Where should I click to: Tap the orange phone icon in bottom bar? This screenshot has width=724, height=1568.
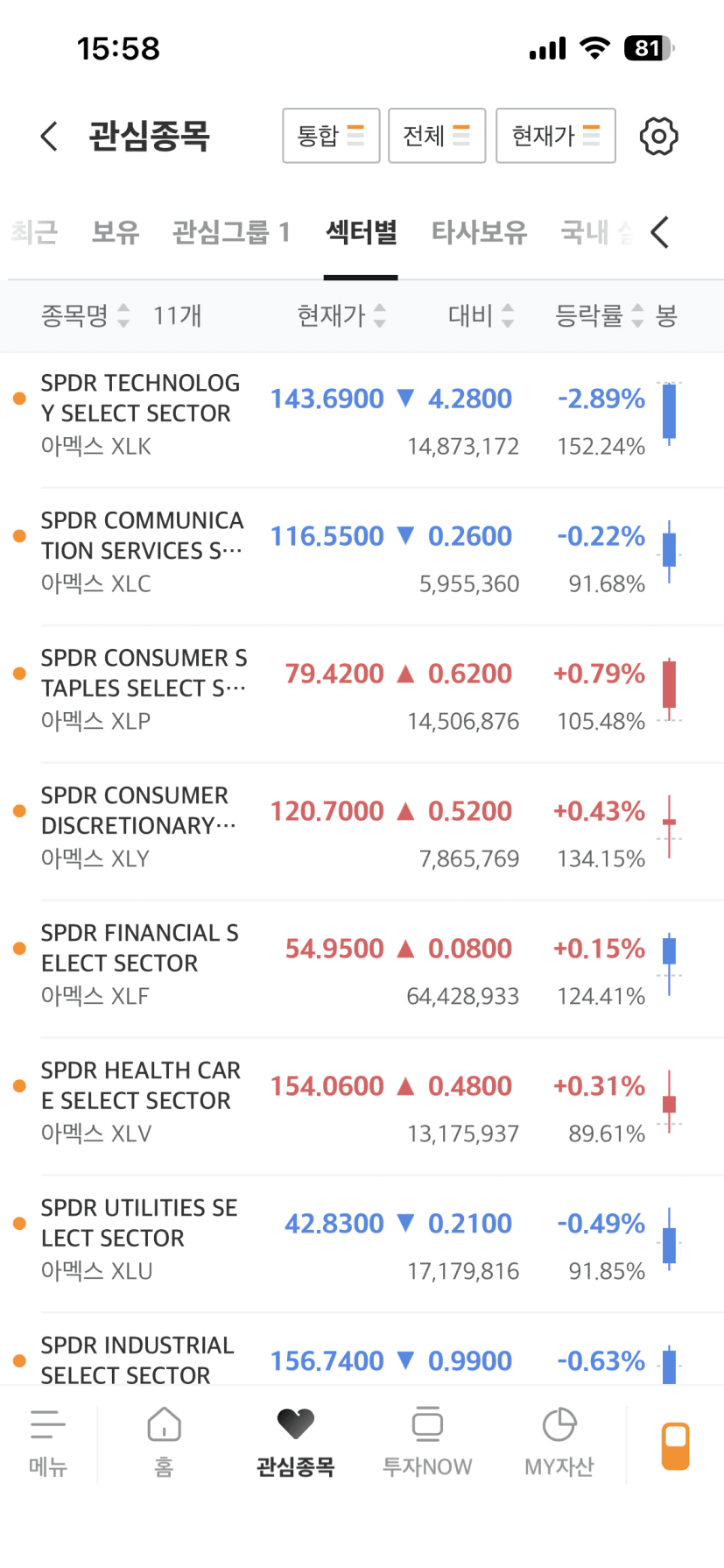(675, 1445)
